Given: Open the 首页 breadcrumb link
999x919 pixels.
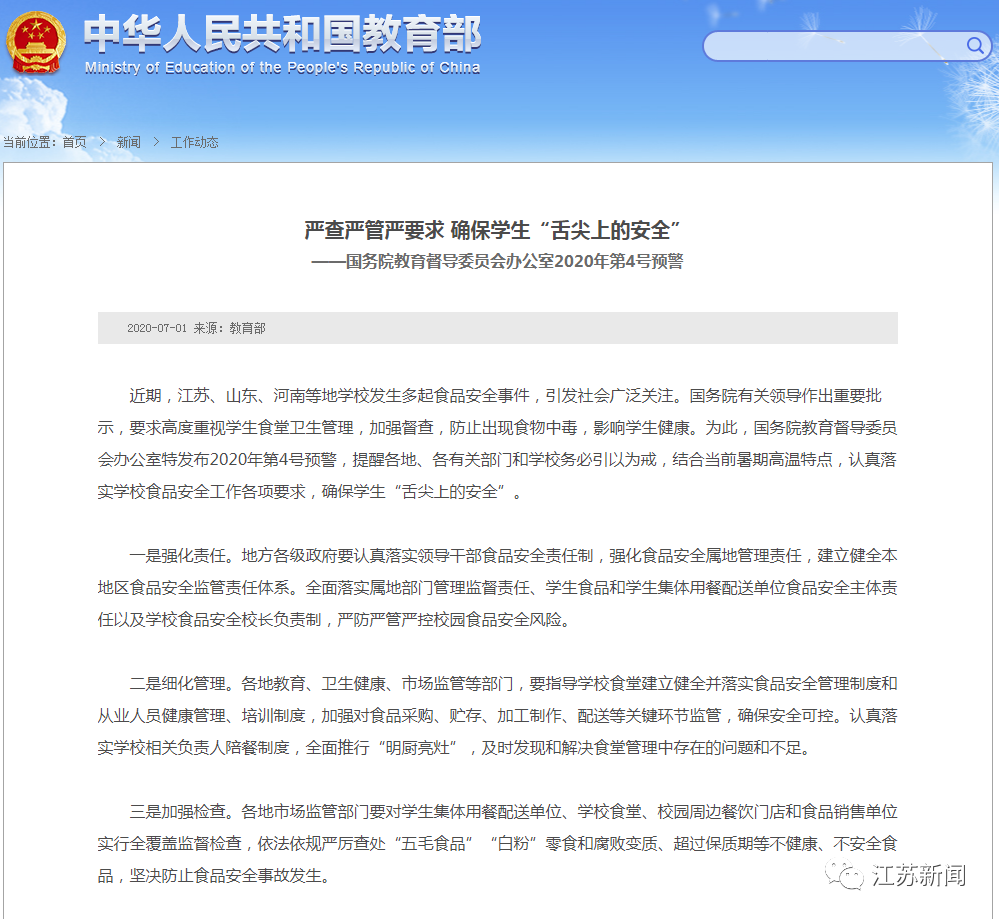Looking at the screenshot, I should (x=75, y=142).
